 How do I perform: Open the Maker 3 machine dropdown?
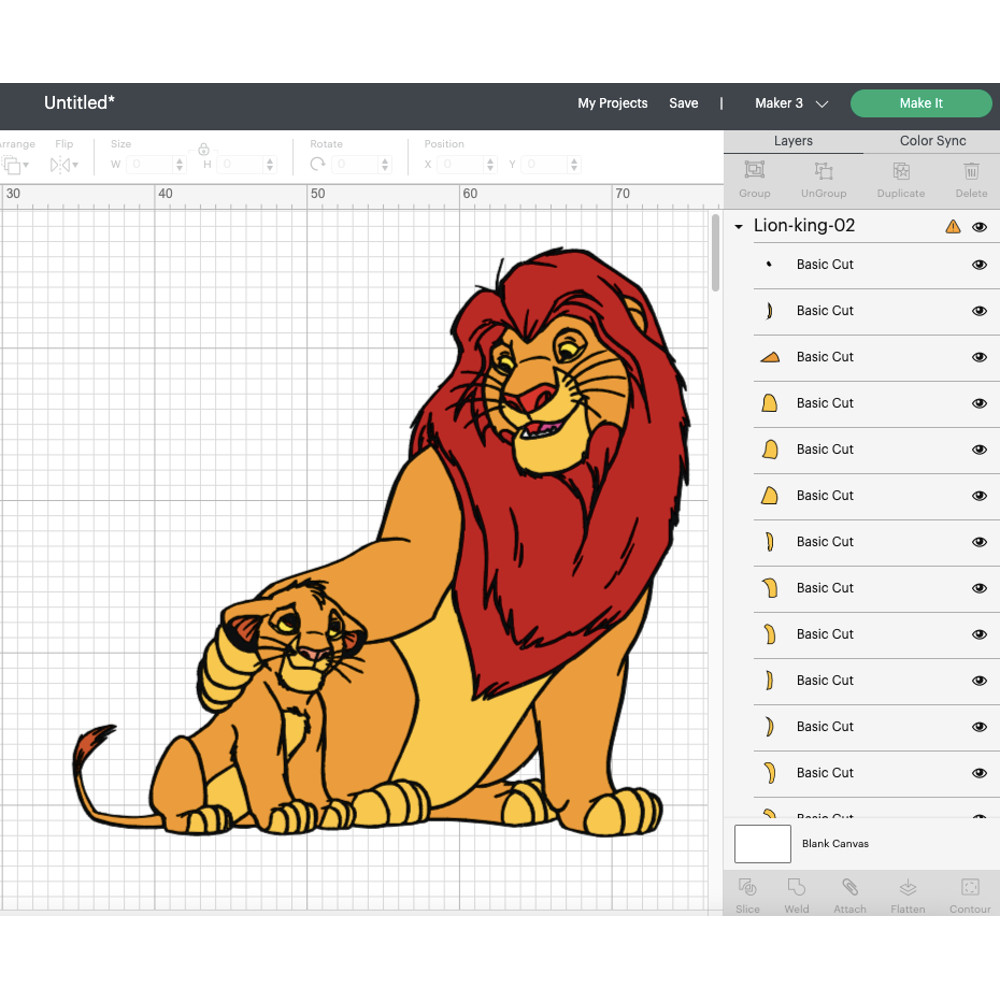coord(822,103)
